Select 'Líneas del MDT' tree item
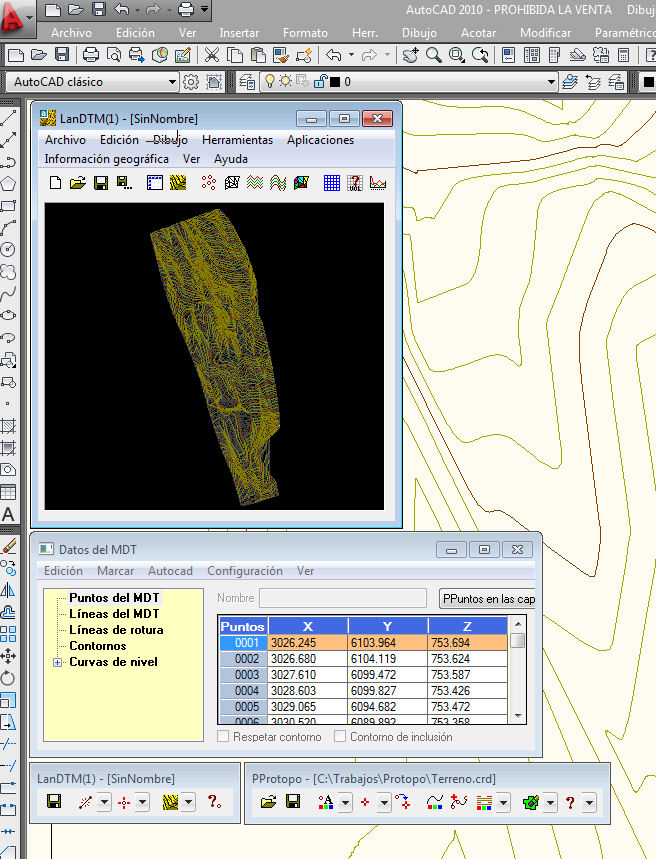The width and height of the screenshot is (656, 859). coord(114,614)
